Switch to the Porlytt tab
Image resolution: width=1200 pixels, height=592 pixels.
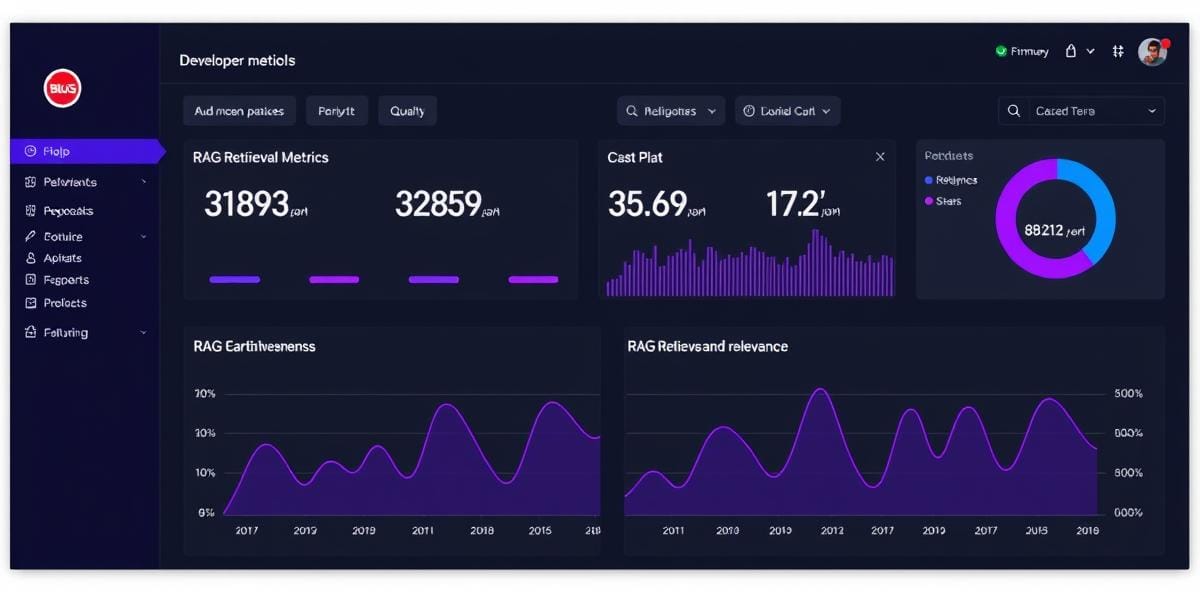click(x=337, y=111)
